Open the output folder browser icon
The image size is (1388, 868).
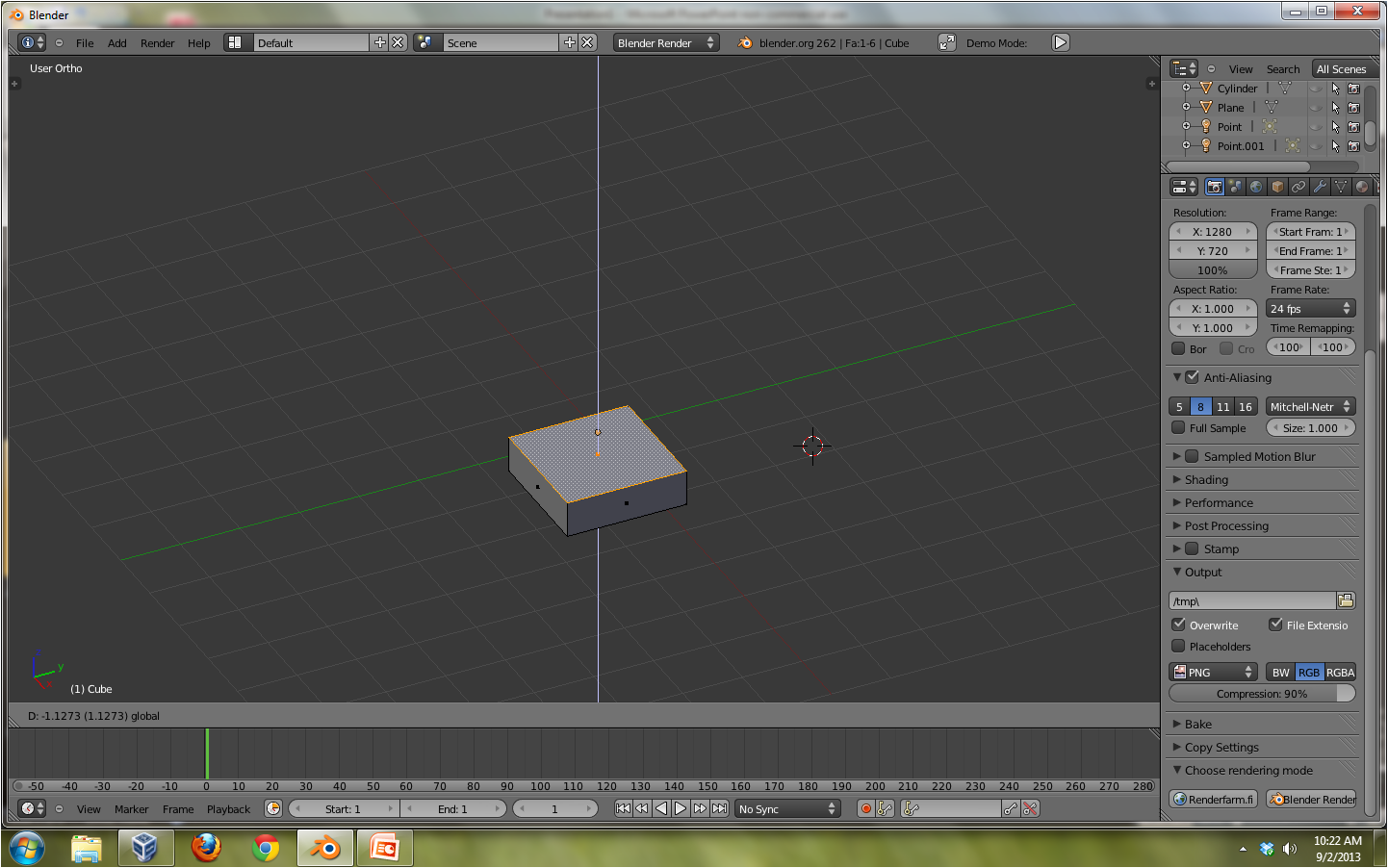[x=1346, y=600]
